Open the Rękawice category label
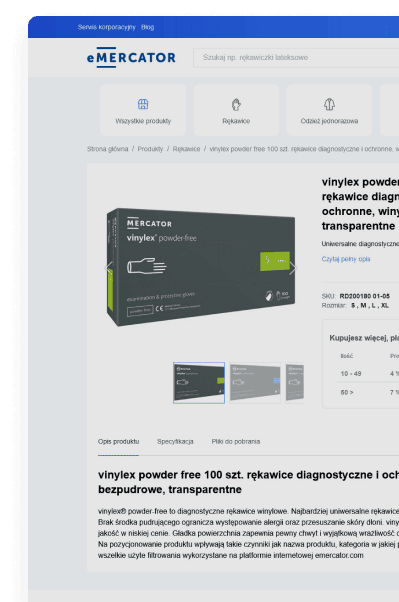 (236, 121)
